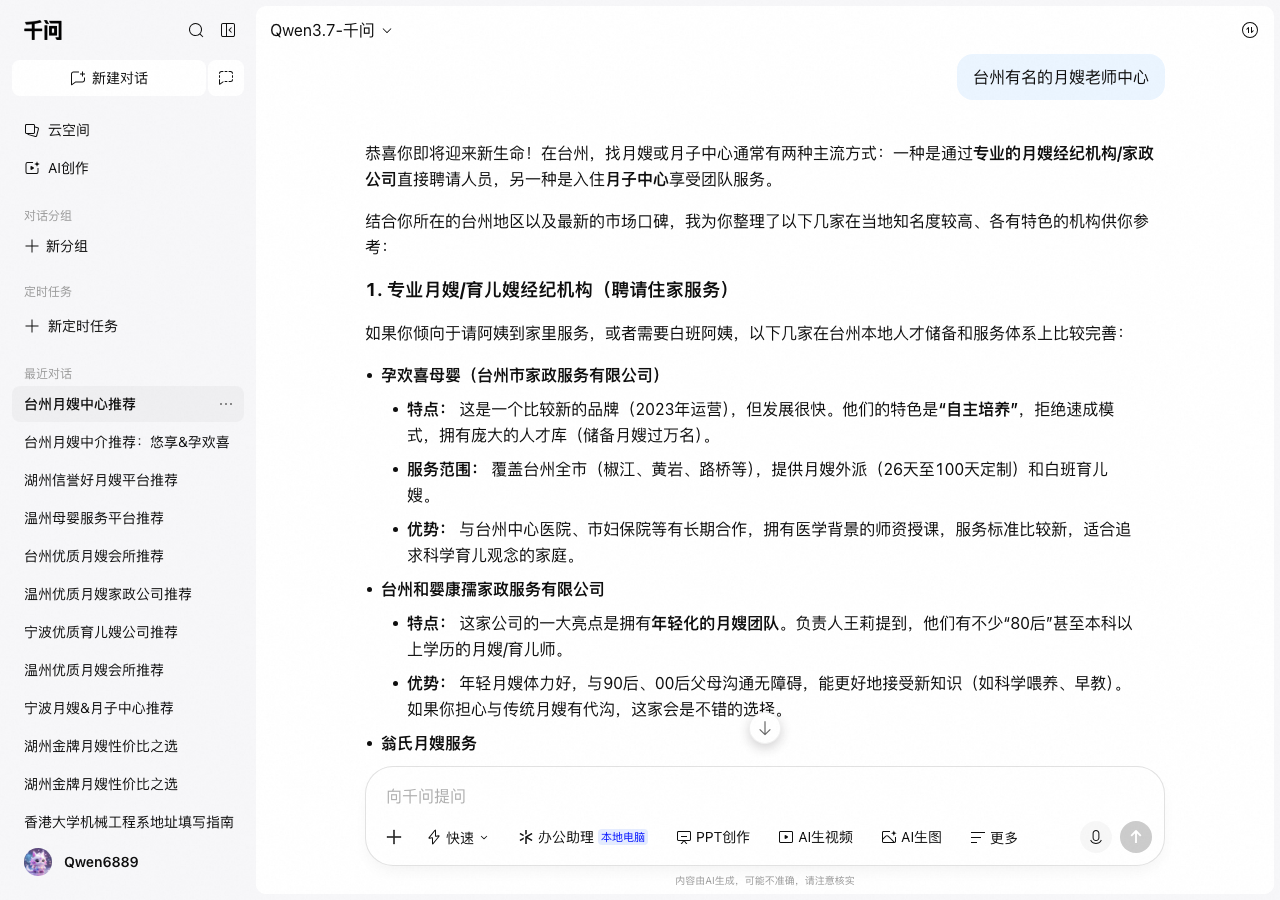Open conversation 湖州信誉好月嫂平台推荐
1280x900 pixels.
point(128,480)
